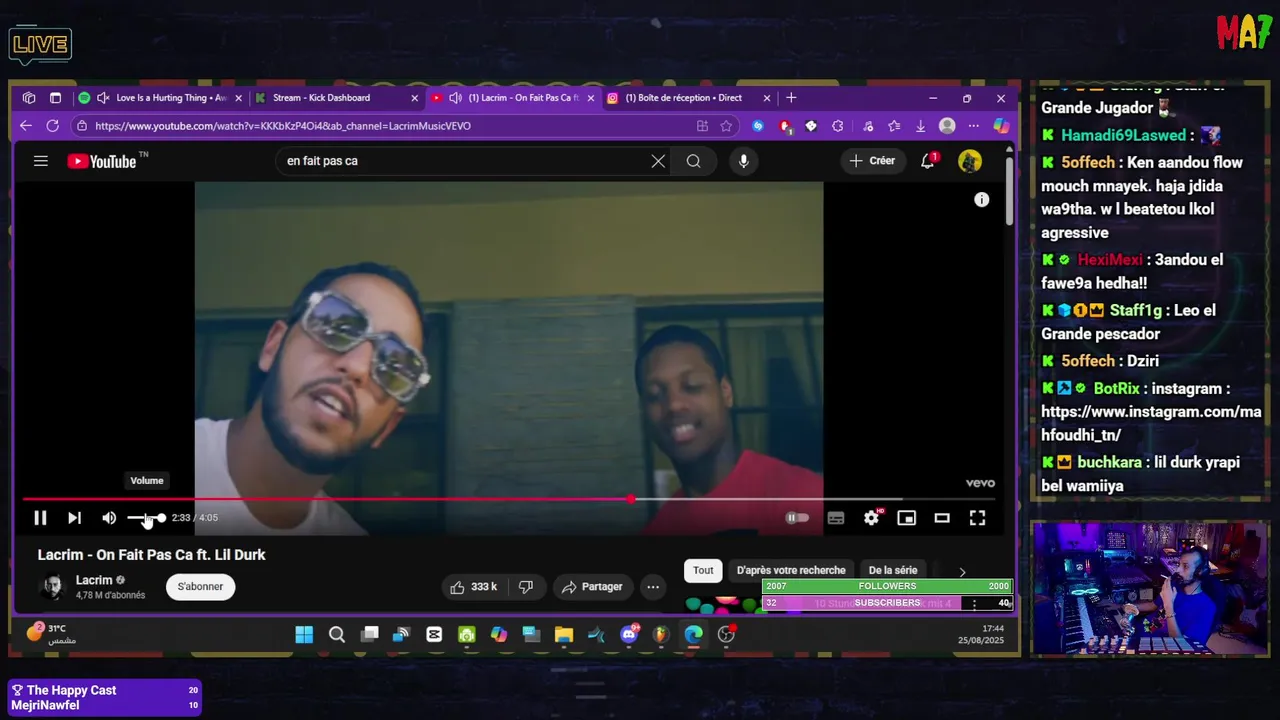Viewport: 1280px width, 720px height.
Task: Show more filter chips with the arrow
Action: pos(962,572)
